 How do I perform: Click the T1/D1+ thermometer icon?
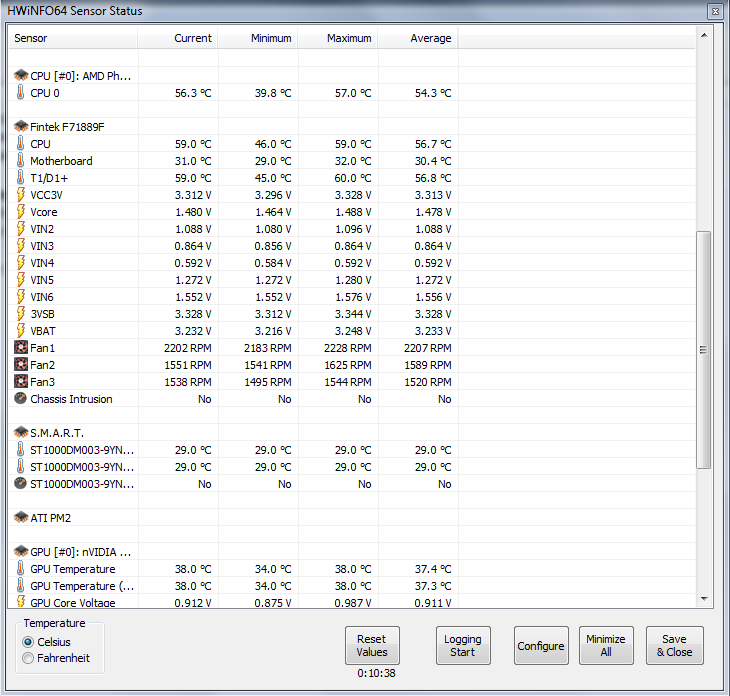click(20, 177)
